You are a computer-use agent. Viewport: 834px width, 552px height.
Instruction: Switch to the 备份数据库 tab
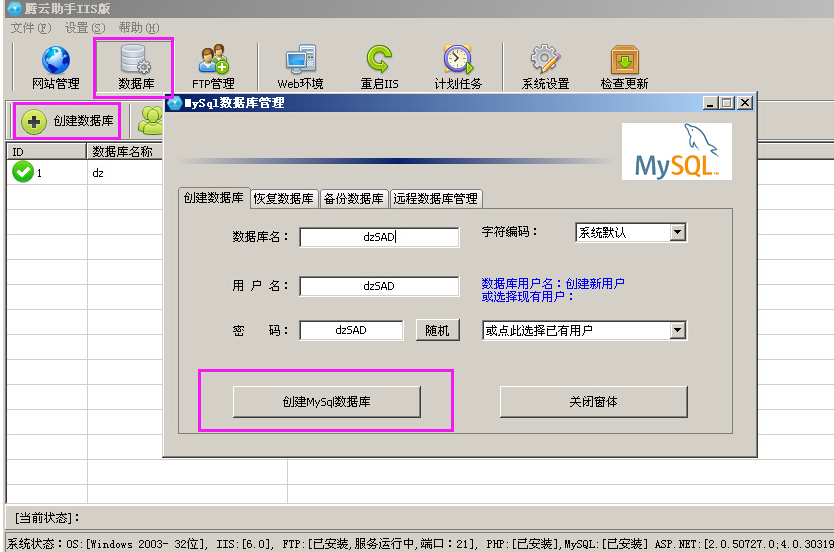coord(354,199)
